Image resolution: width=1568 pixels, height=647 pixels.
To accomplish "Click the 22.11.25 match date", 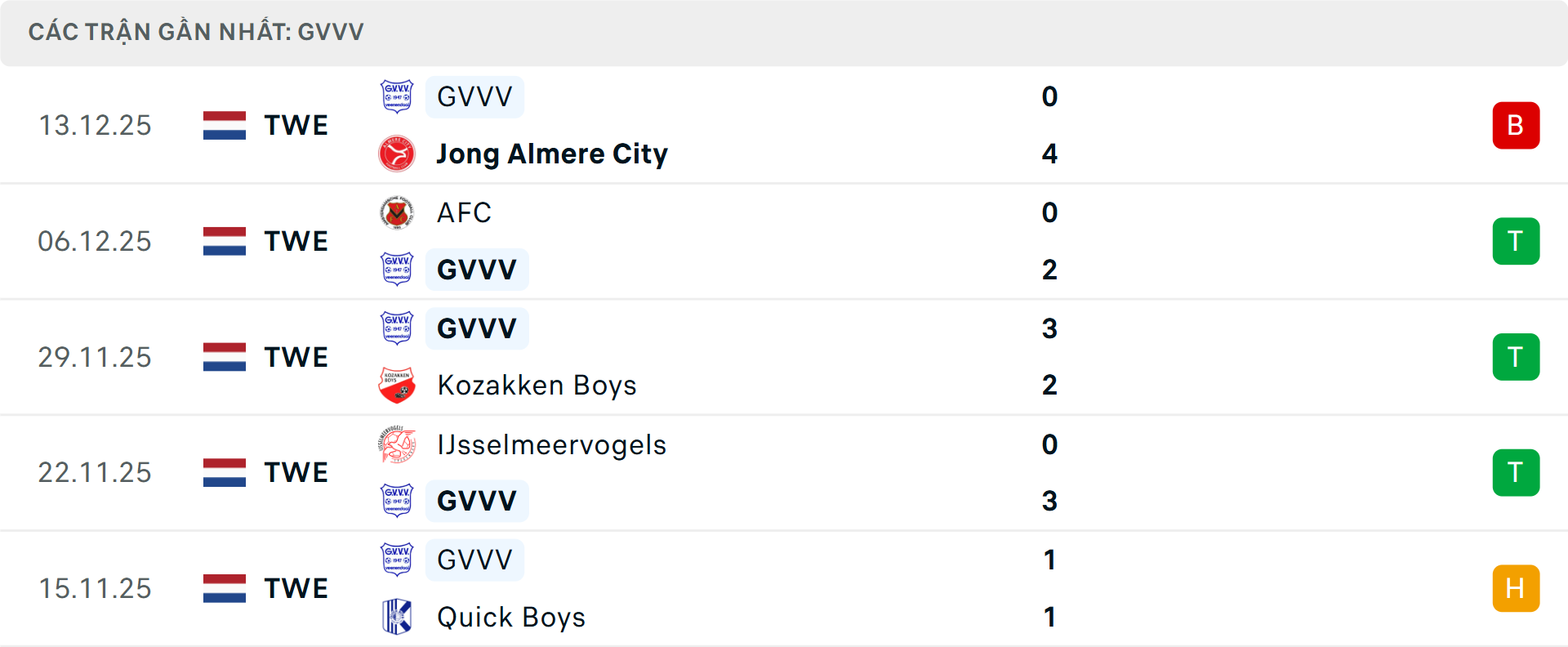I will point(95,472).
